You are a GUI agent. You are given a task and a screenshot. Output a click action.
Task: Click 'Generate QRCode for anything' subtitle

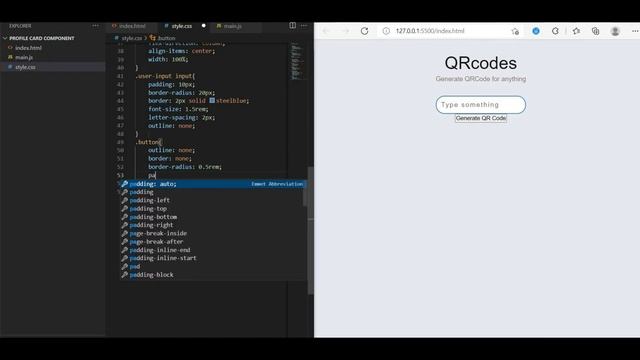click(480, 79)
